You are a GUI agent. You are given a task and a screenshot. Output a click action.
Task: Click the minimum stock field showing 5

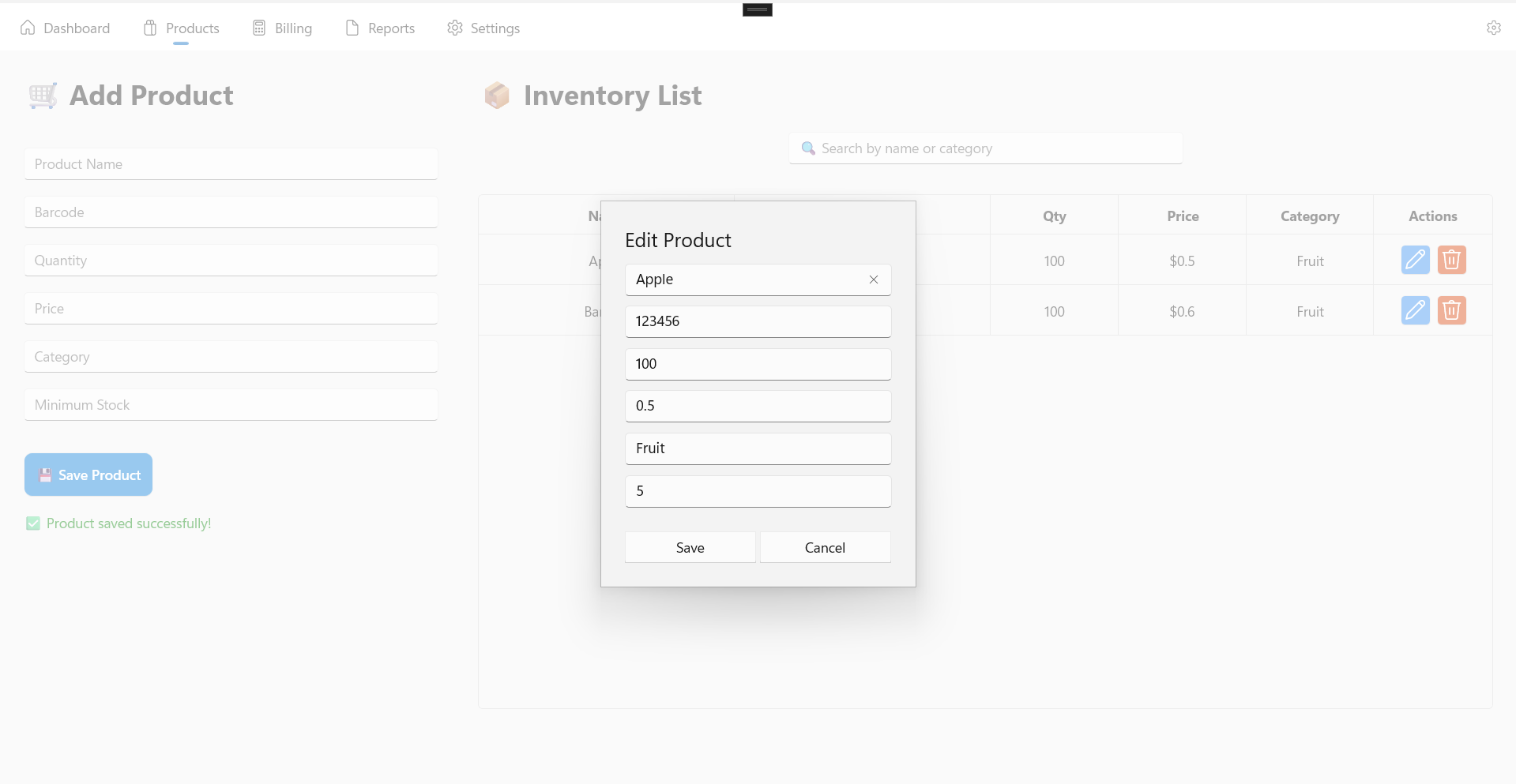click(758, 491)
